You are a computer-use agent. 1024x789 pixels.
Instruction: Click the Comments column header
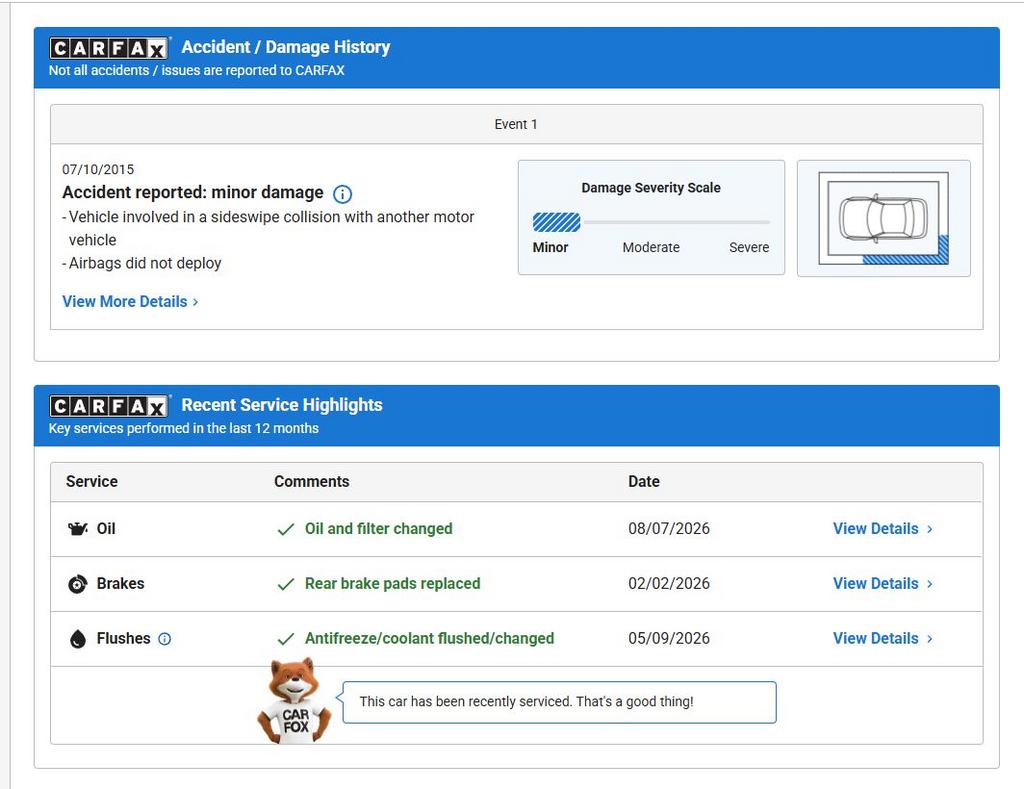(x=312, y=481)
